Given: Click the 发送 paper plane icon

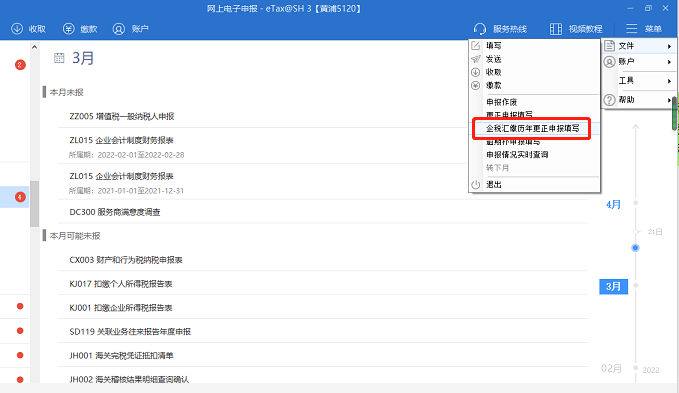Looking at the screenshot, I should 475,59.
